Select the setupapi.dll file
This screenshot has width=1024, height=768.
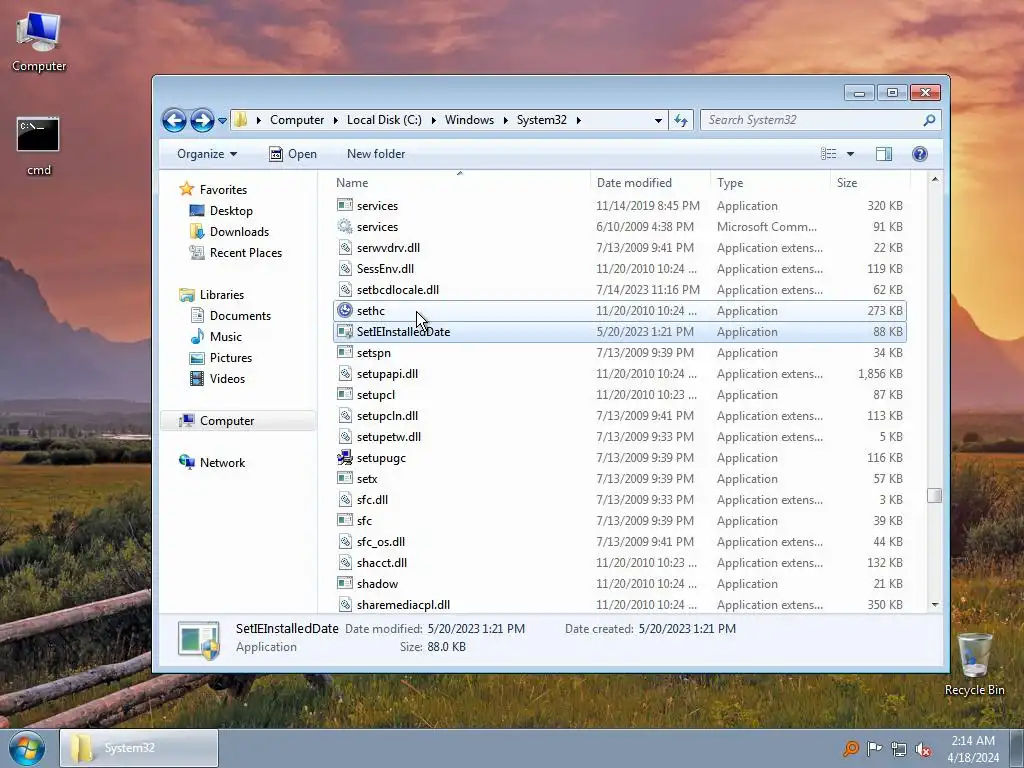click(387, 374)
